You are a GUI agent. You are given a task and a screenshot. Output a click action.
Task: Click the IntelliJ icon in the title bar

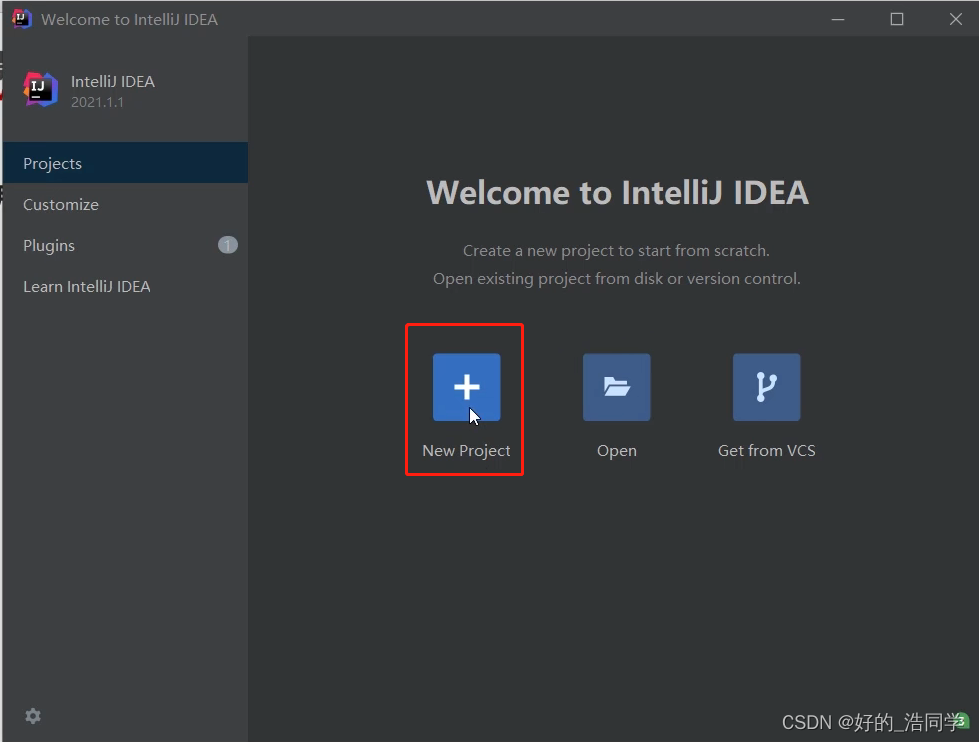pos(22,19)
